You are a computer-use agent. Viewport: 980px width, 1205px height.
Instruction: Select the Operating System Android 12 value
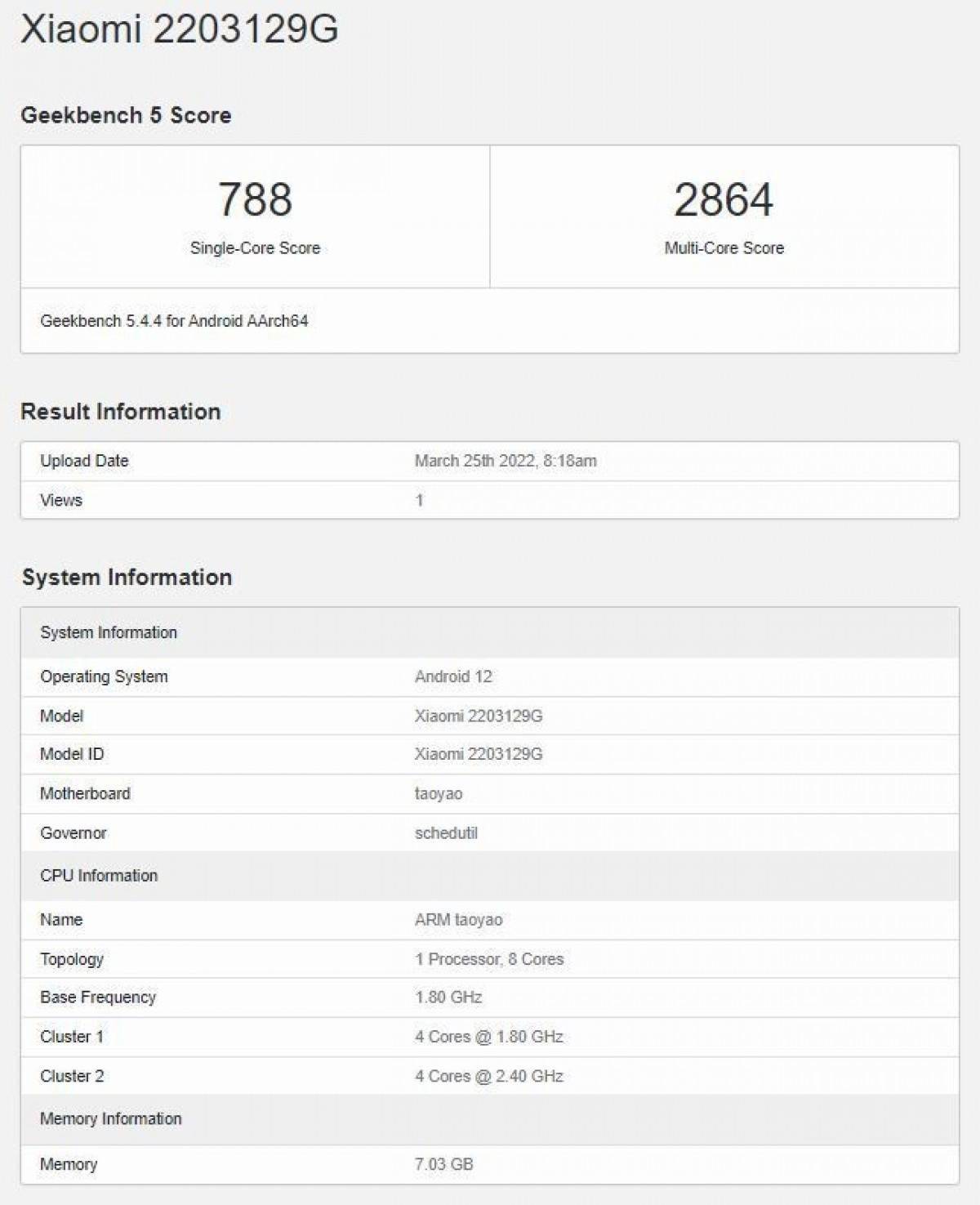click(x=452, y=676)
